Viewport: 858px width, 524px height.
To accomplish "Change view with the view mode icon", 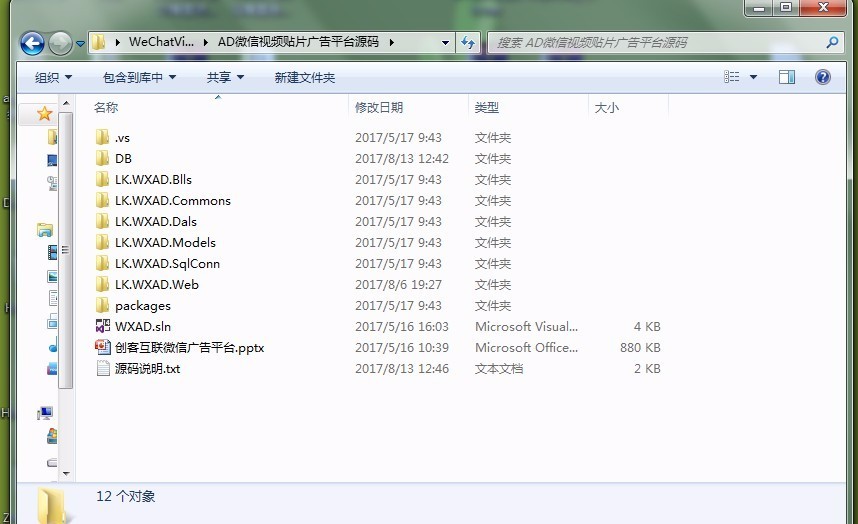I will [732, 77].
